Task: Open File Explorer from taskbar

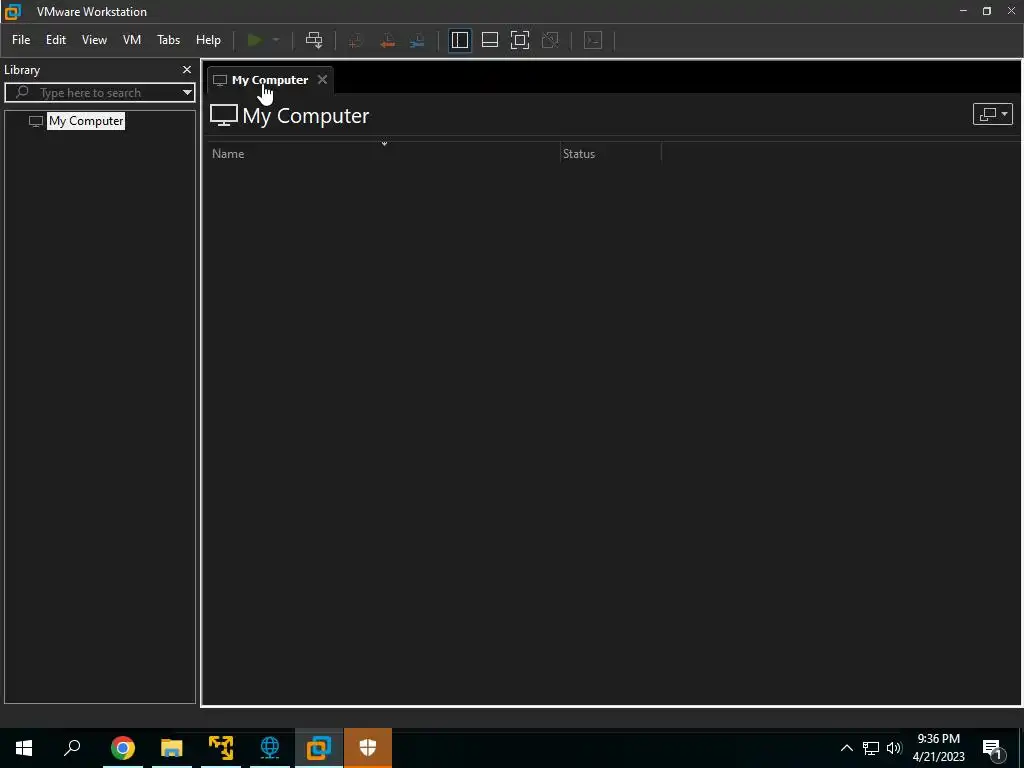Action: tap(172, 748)
